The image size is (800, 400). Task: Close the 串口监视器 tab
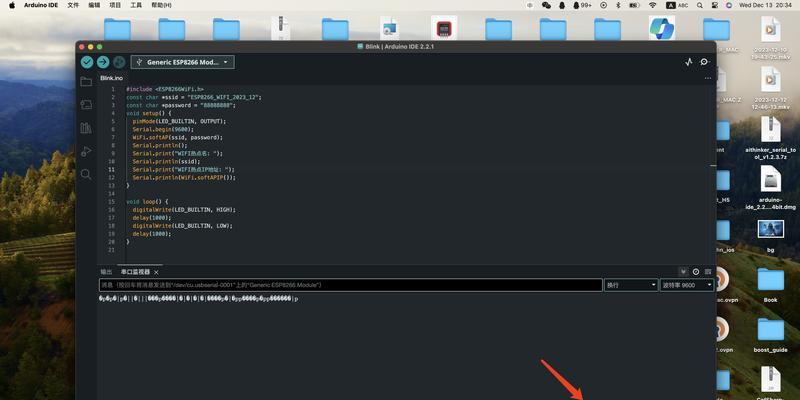click(x=157, y=272)
